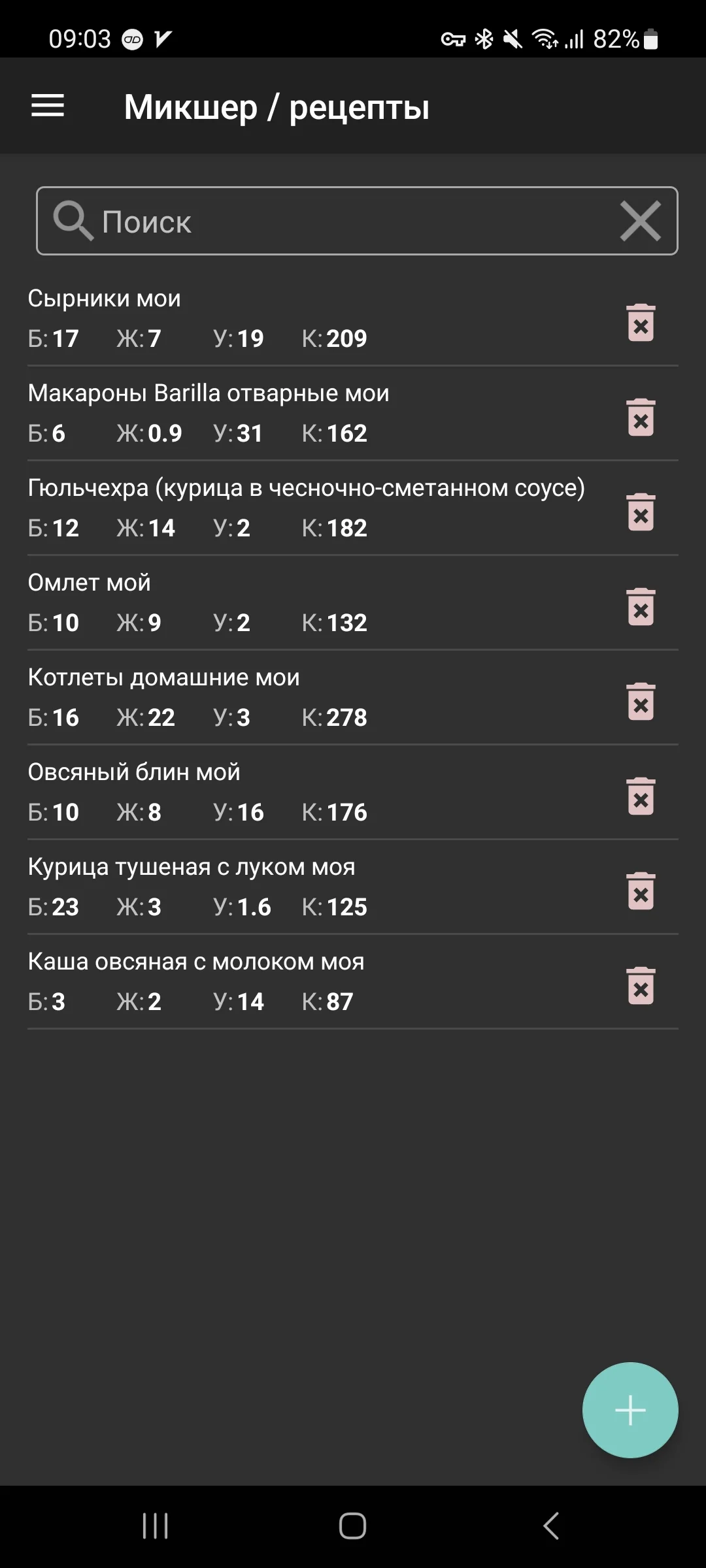Image resolution: width=706 pixels, height=1568 pixels.
Task: Delete the Сырники мои recipe
Action: tap(641, 323)
